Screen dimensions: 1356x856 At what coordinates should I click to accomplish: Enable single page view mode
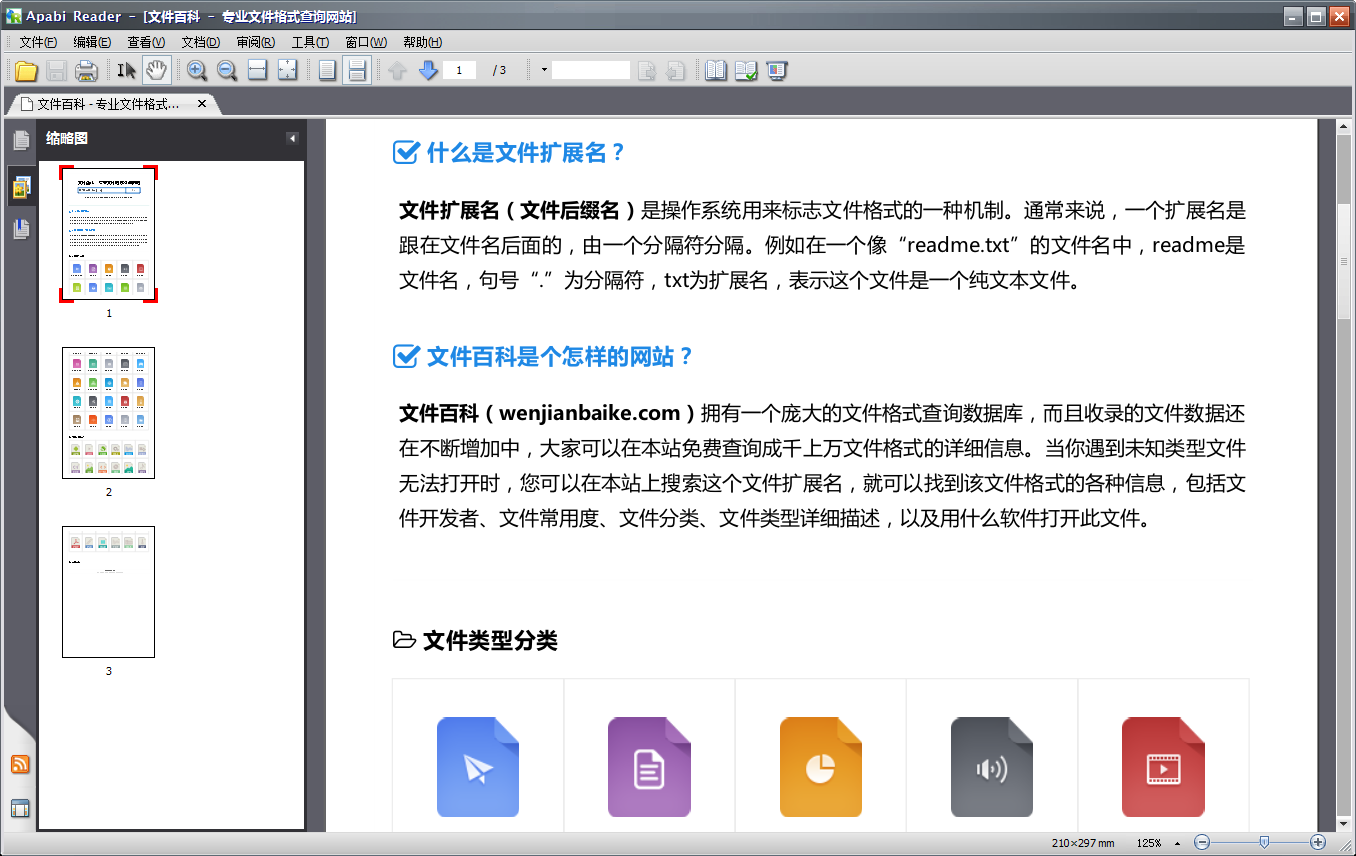point(327,70)
